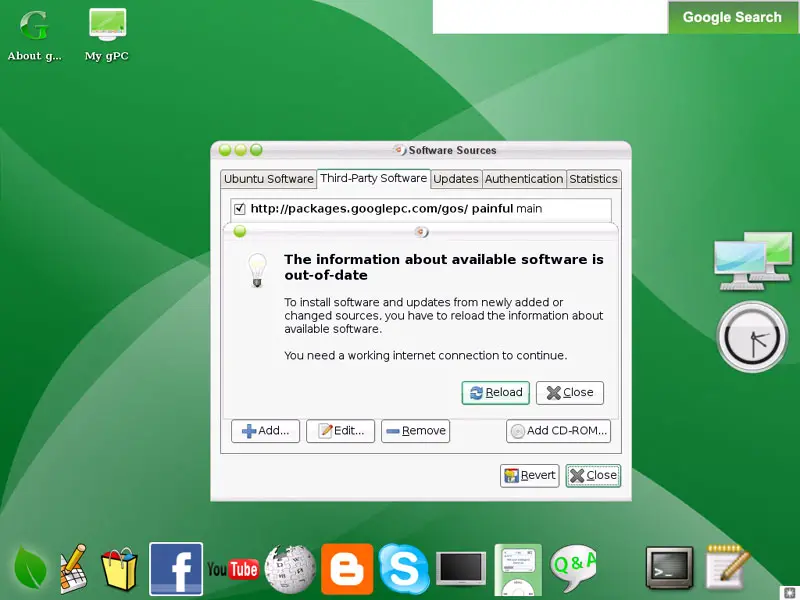This screenshot has width=800, height=600.
Task: Click the green button on dialog title bar
Action: (x=240, y=232)
